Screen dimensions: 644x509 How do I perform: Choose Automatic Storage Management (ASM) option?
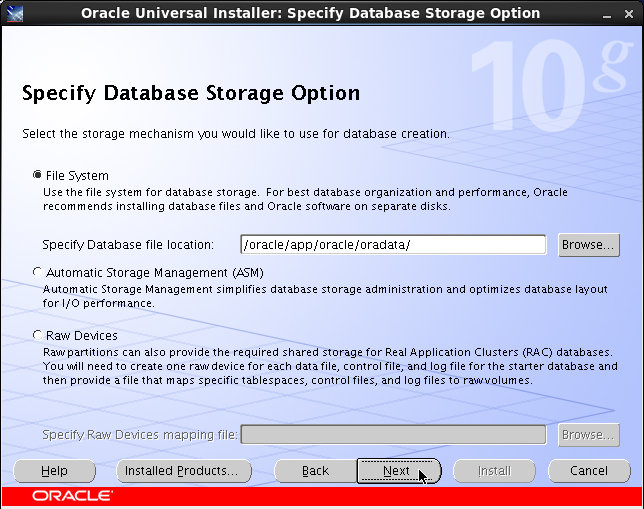tap(37, 272)
